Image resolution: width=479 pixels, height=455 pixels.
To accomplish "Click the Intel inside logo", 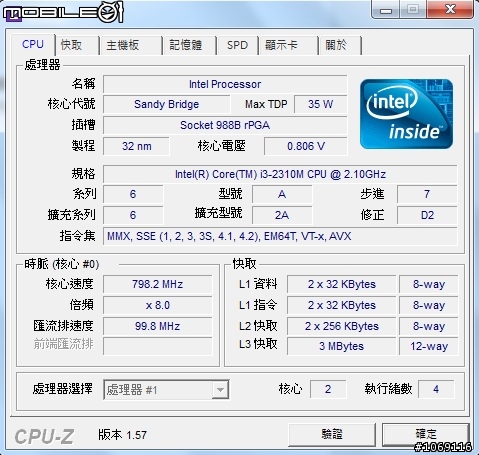I will pos(406,114).
